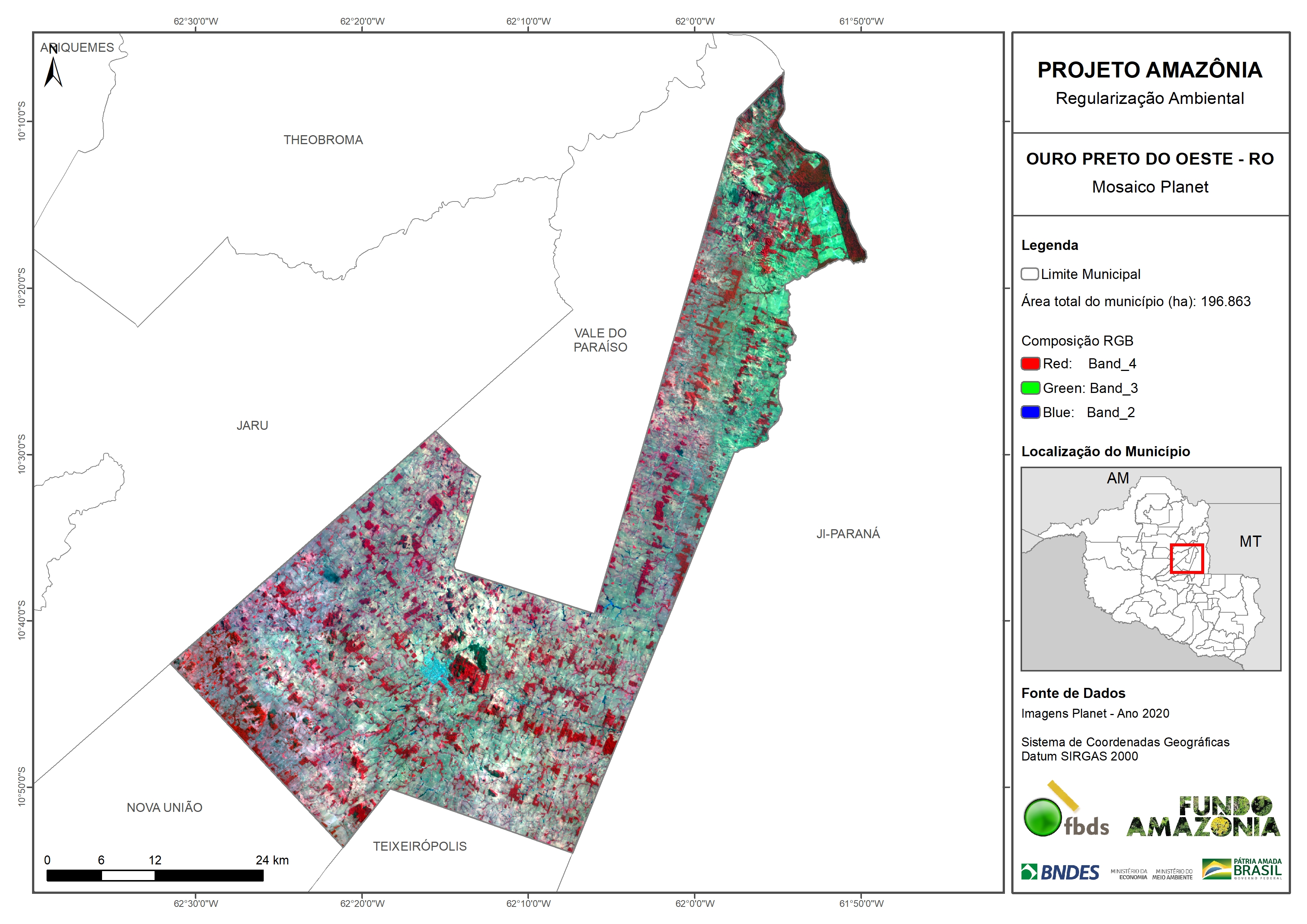Click the JARU municipality label
The width and height of the screenshot is (1307, 924).
(x=252, y=425)
